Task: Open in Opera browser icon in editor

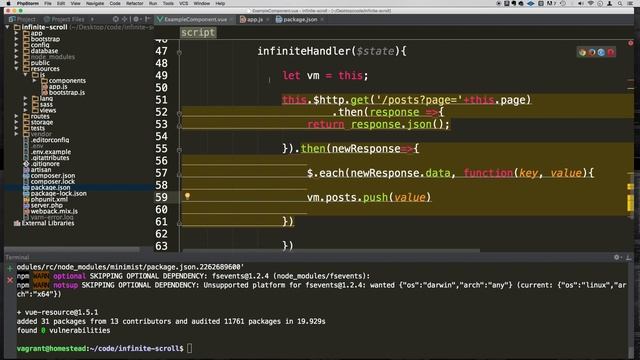Action: point(611,52)
